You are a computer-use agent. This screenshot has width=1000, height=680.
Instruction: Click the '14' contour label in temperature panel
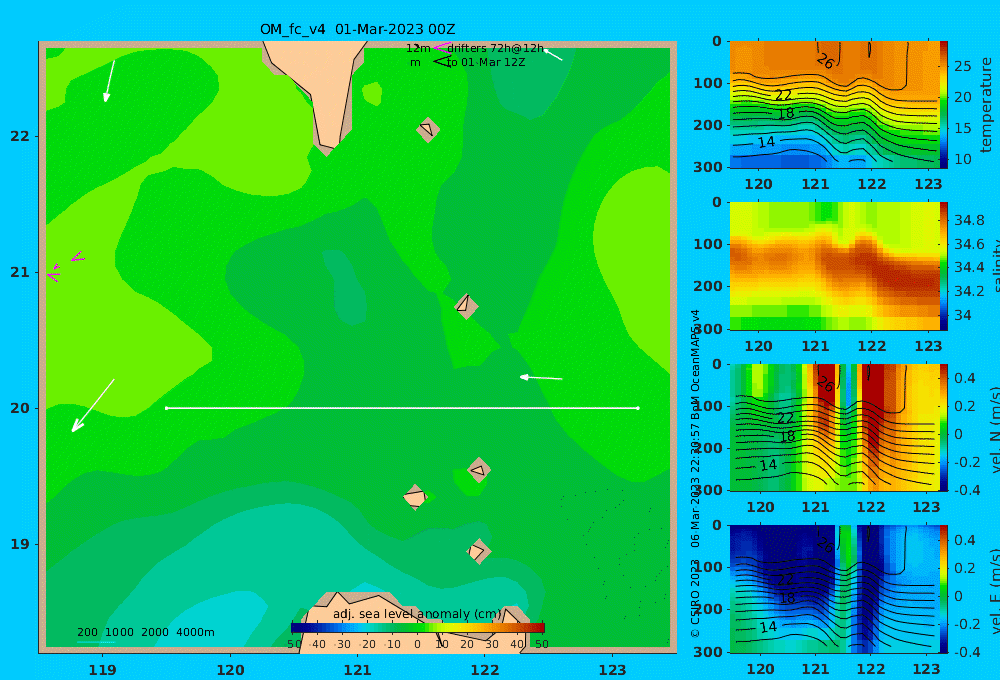tap(767, 142)
